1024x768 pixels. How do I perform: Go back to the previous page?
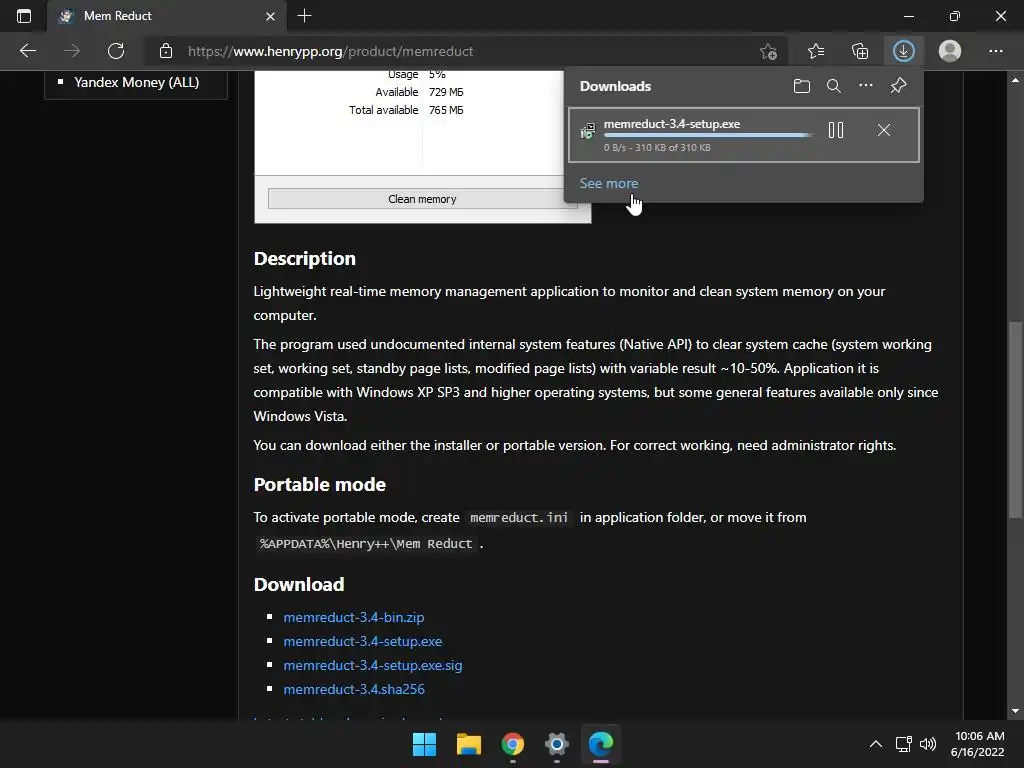pos(27,51)
